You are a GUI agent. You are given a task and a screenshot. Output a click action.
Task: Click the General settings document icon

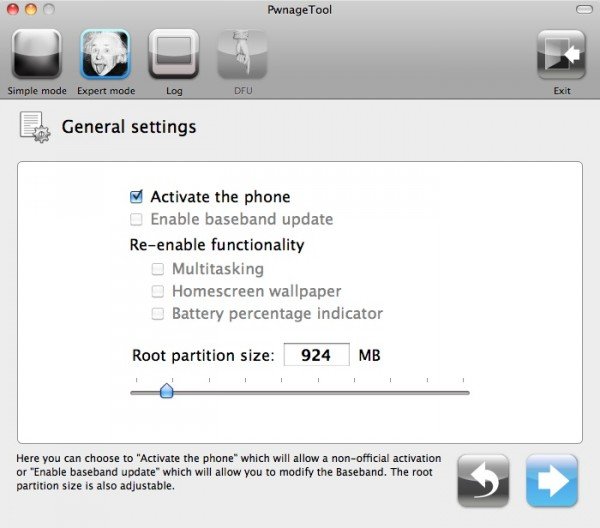(34, 127)
